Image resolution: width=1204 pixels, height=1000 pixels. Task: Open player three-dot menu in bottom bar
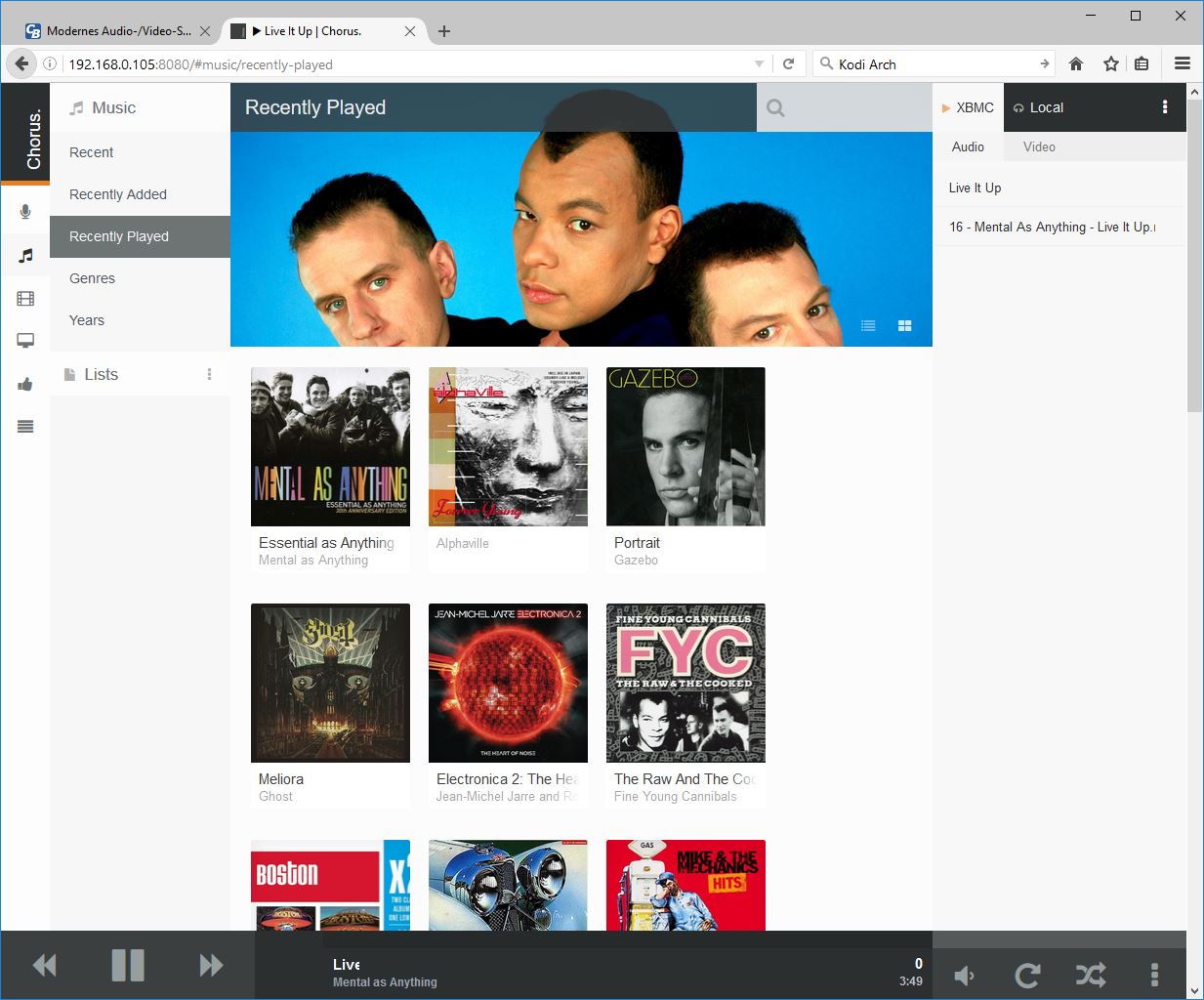pyautogui.click(x=1154, y=974)
